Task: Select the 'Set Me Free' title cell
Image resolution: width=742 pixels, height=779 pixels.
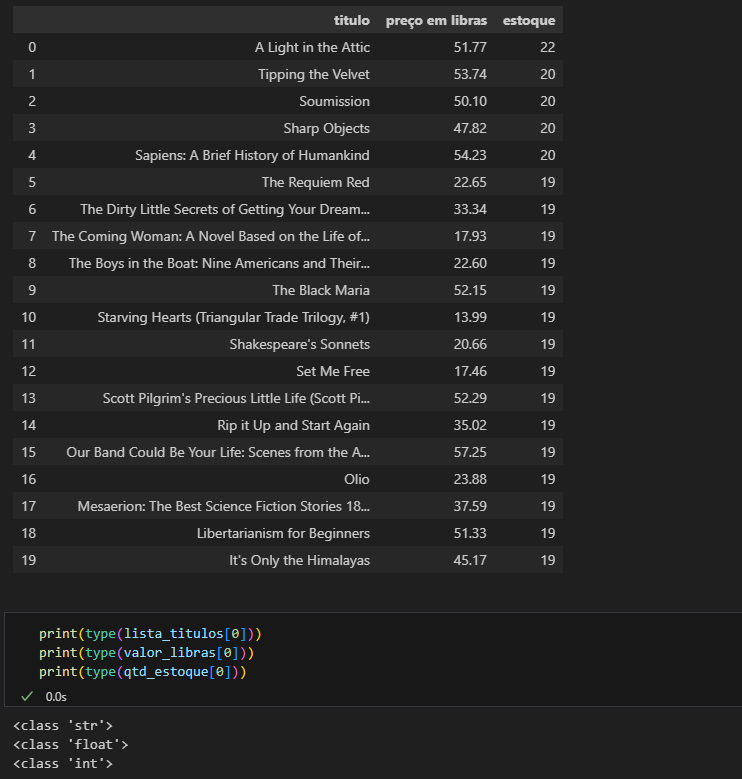Action: (333, 371)
